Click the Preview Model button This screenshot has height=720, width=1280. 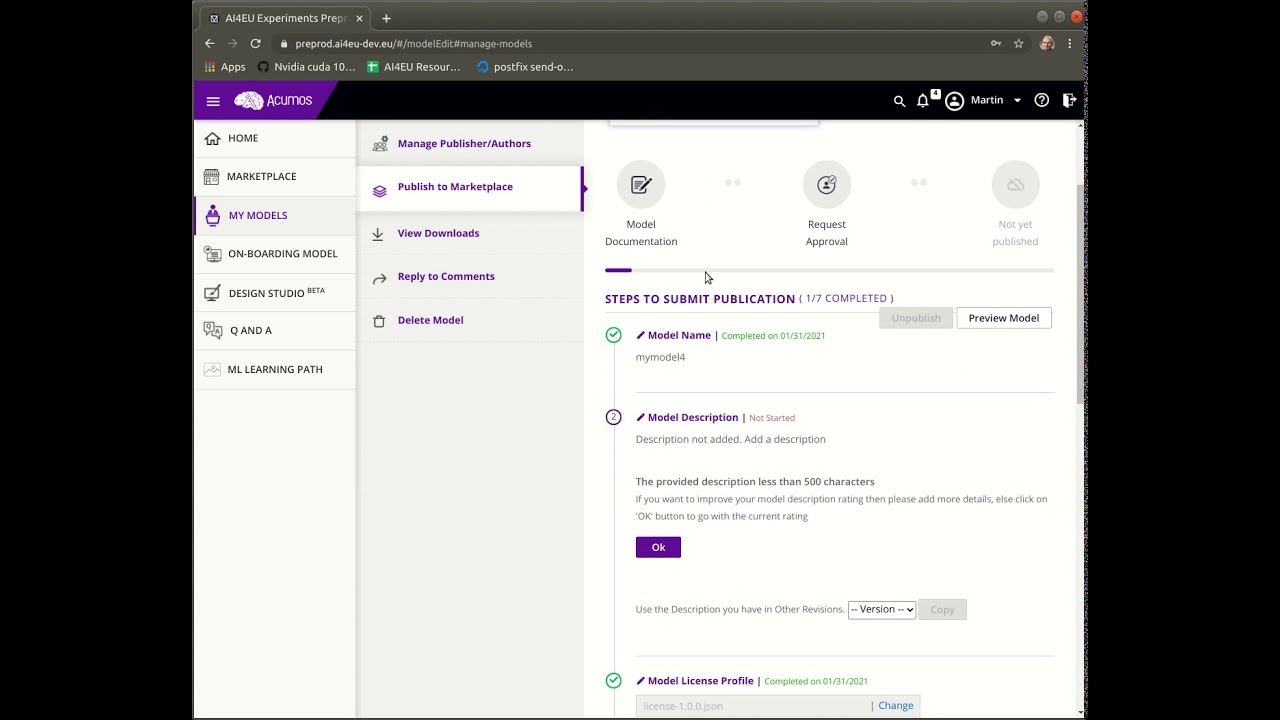[x=1003, y=318]
